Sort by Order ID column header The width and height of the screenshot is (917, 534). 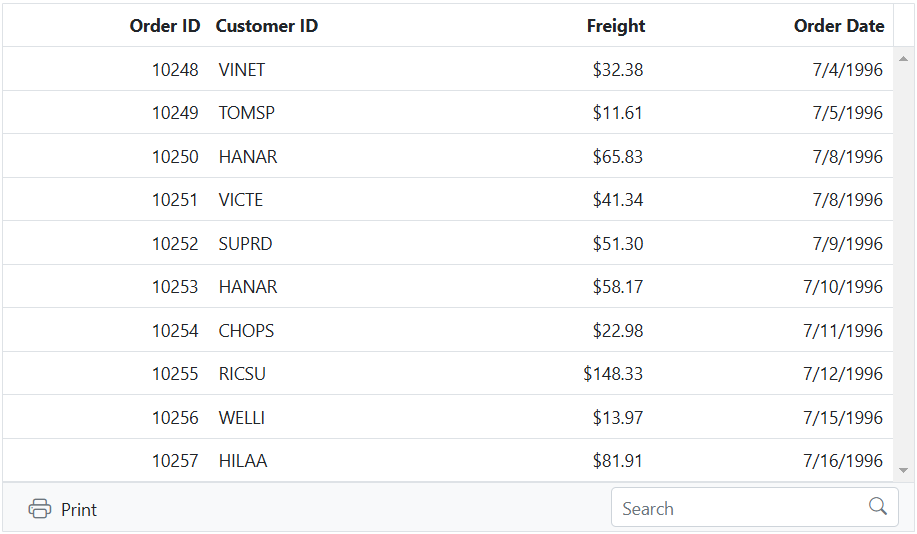(x=165, y=26)
